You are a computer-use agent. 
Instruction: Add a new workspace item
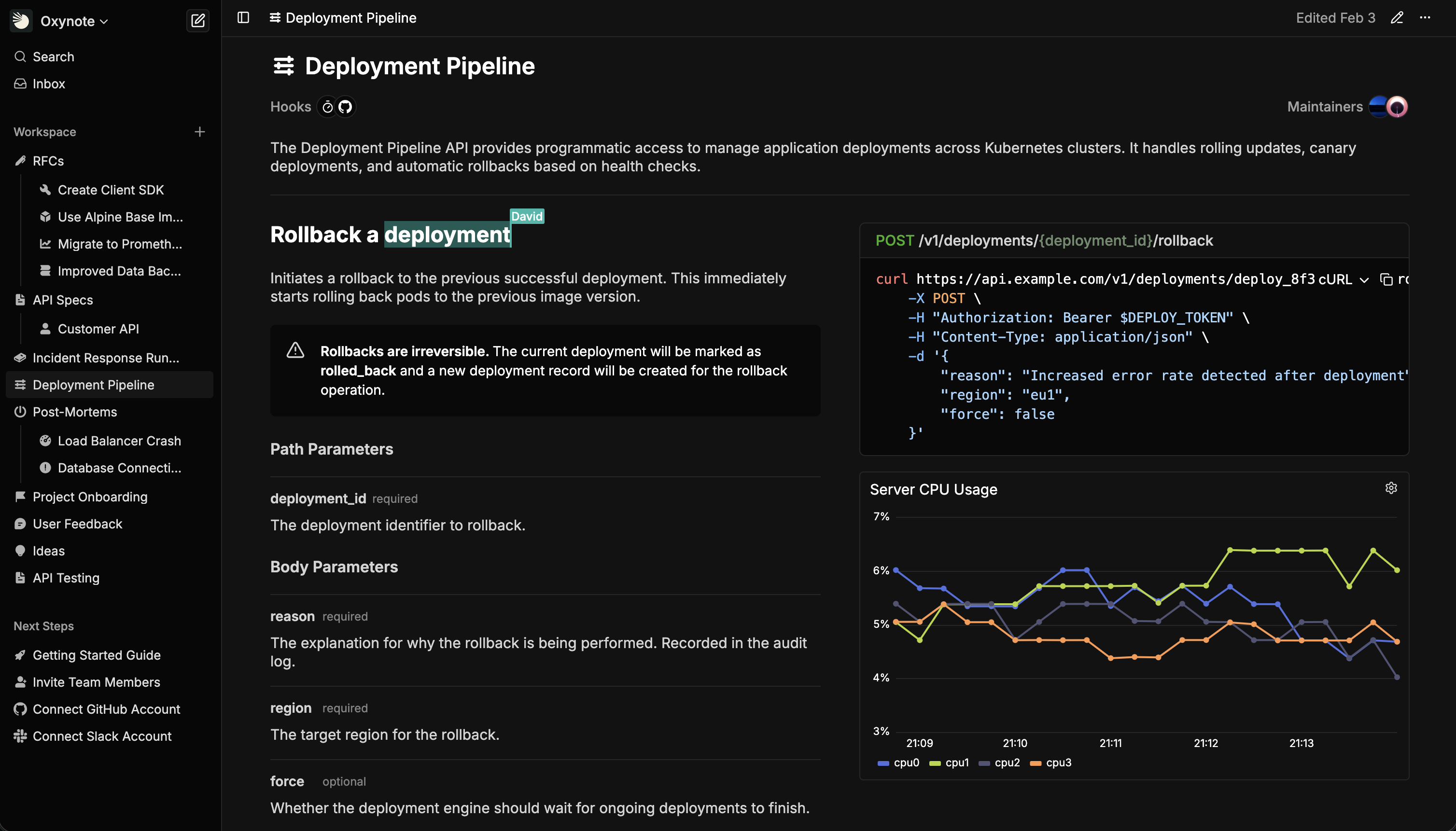click(x=199, y=132)
